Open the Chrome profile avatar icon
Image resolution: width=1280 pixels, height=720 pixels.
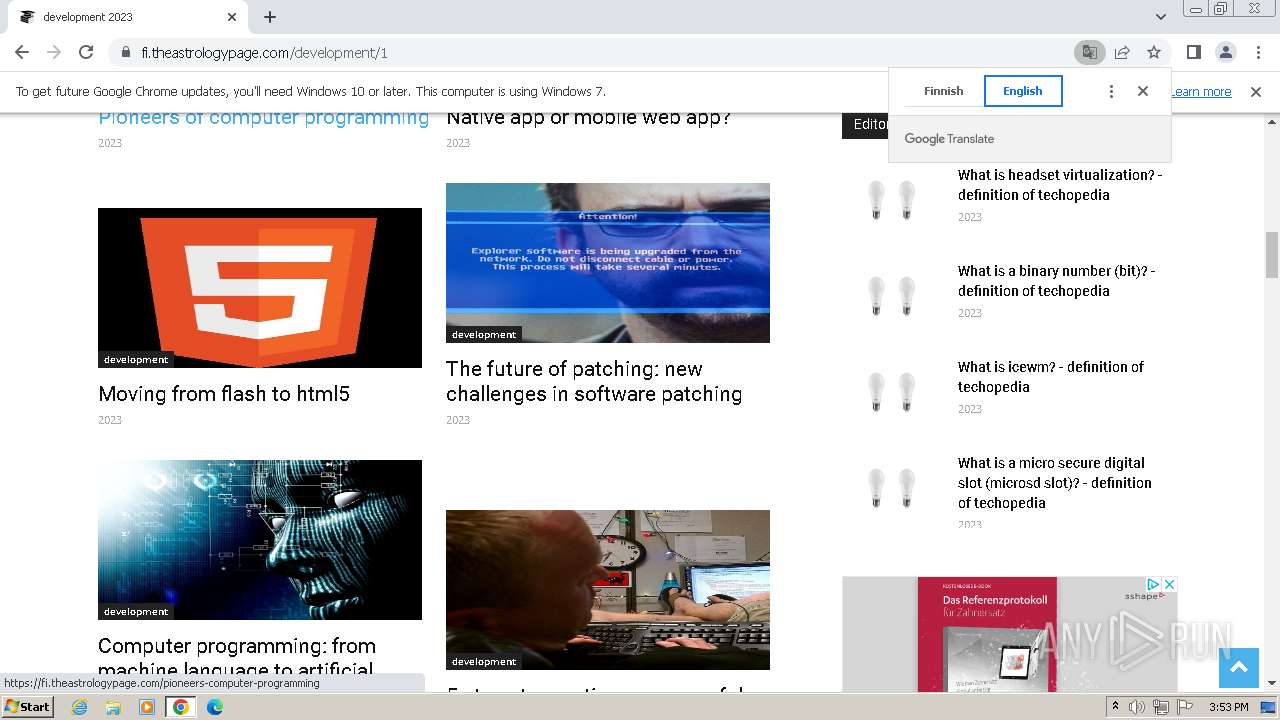point(1225,52)
